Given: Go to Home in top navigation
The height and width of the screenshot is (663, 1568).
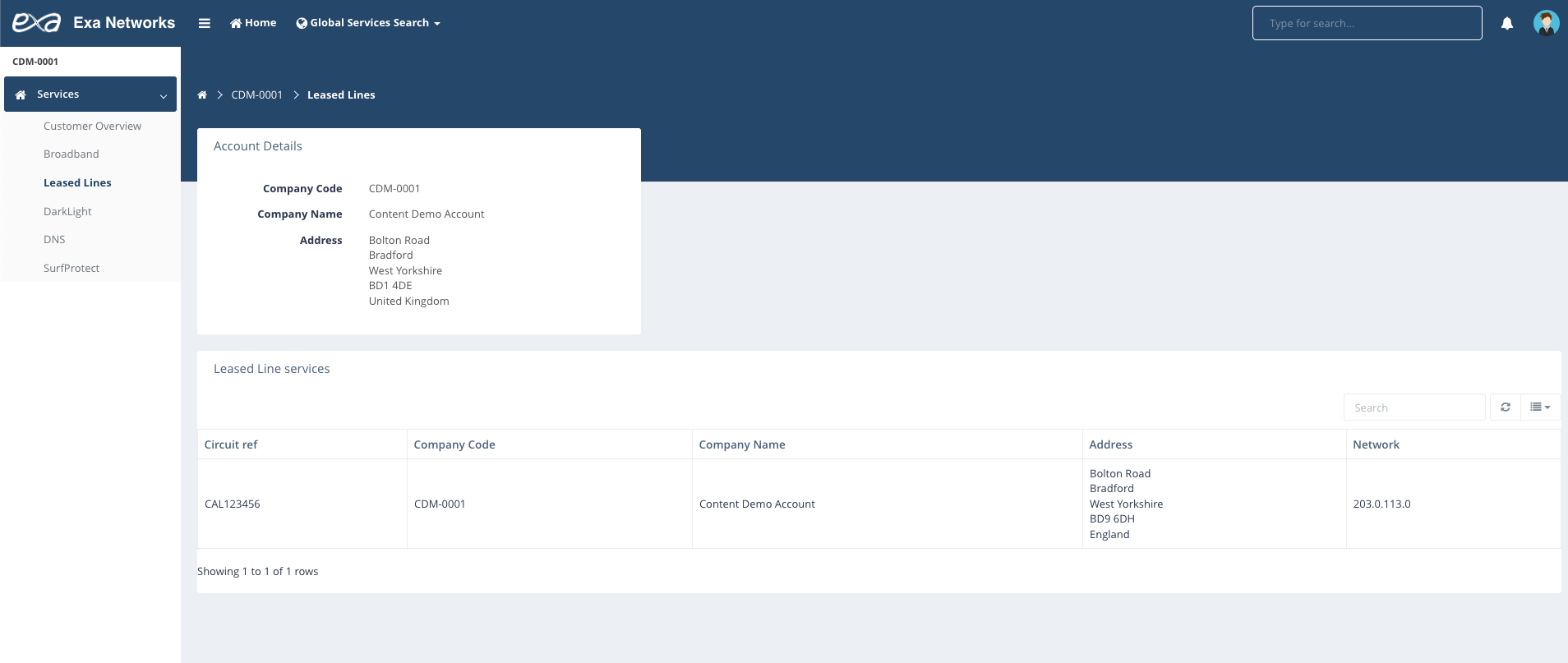Looking at the screenshot, I should click(253, 23).
